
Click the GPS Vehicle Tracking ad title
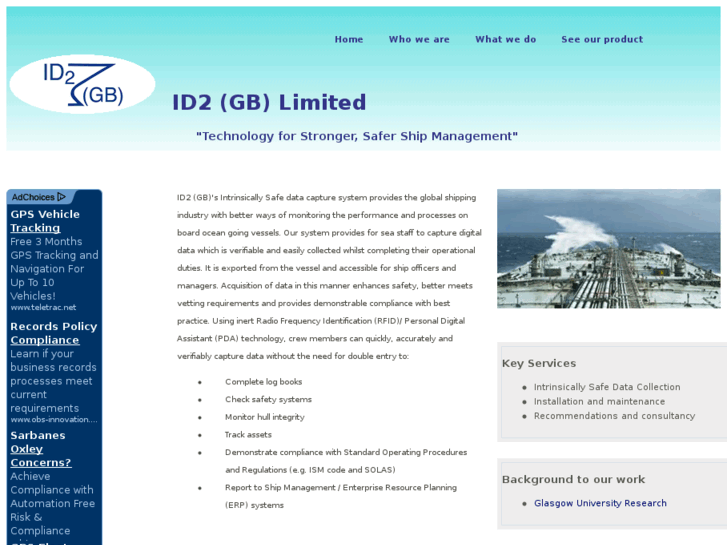click(45, 221)
